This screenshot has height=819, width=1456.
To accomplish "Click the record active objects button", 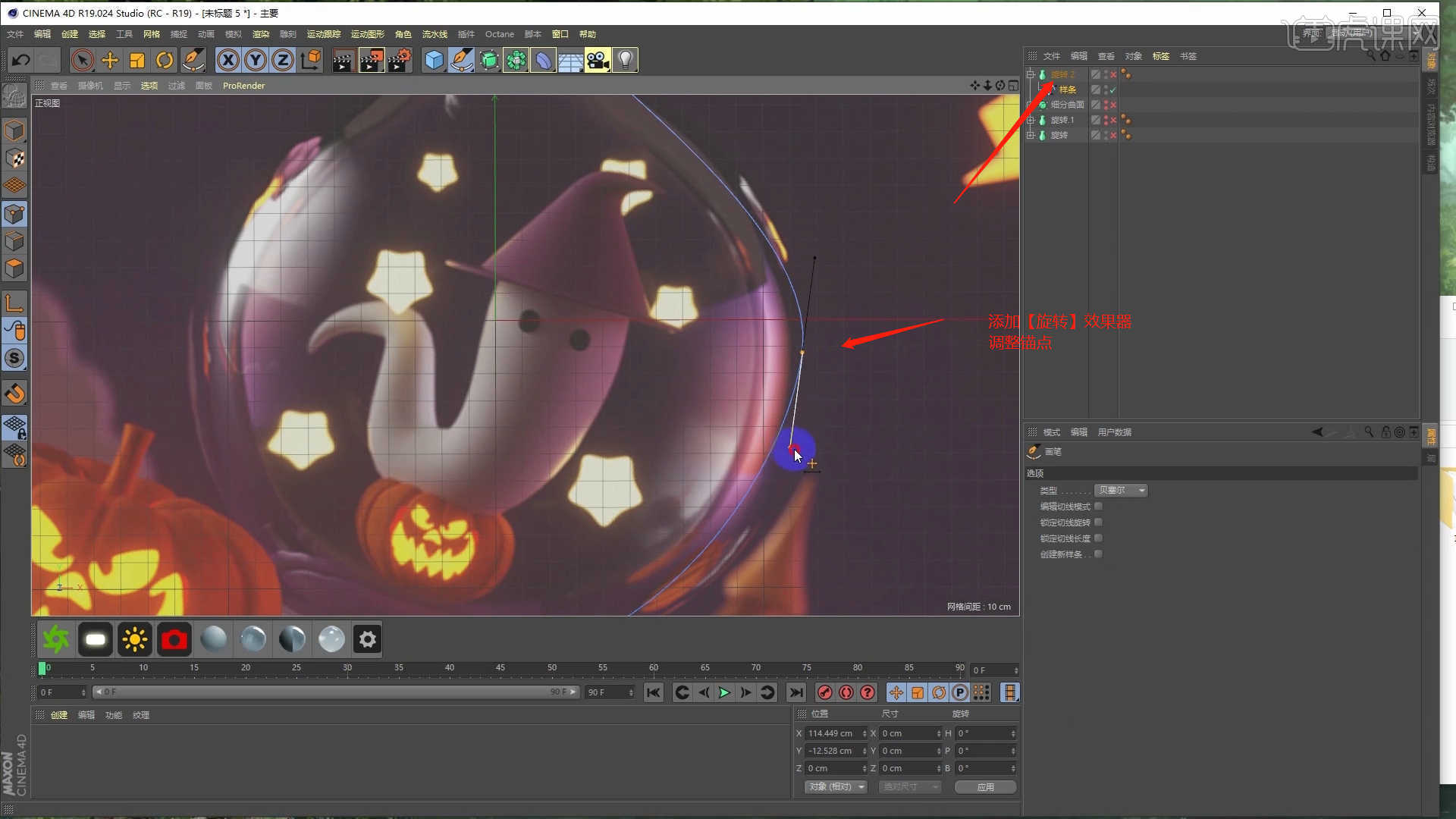I will [825, 692].
